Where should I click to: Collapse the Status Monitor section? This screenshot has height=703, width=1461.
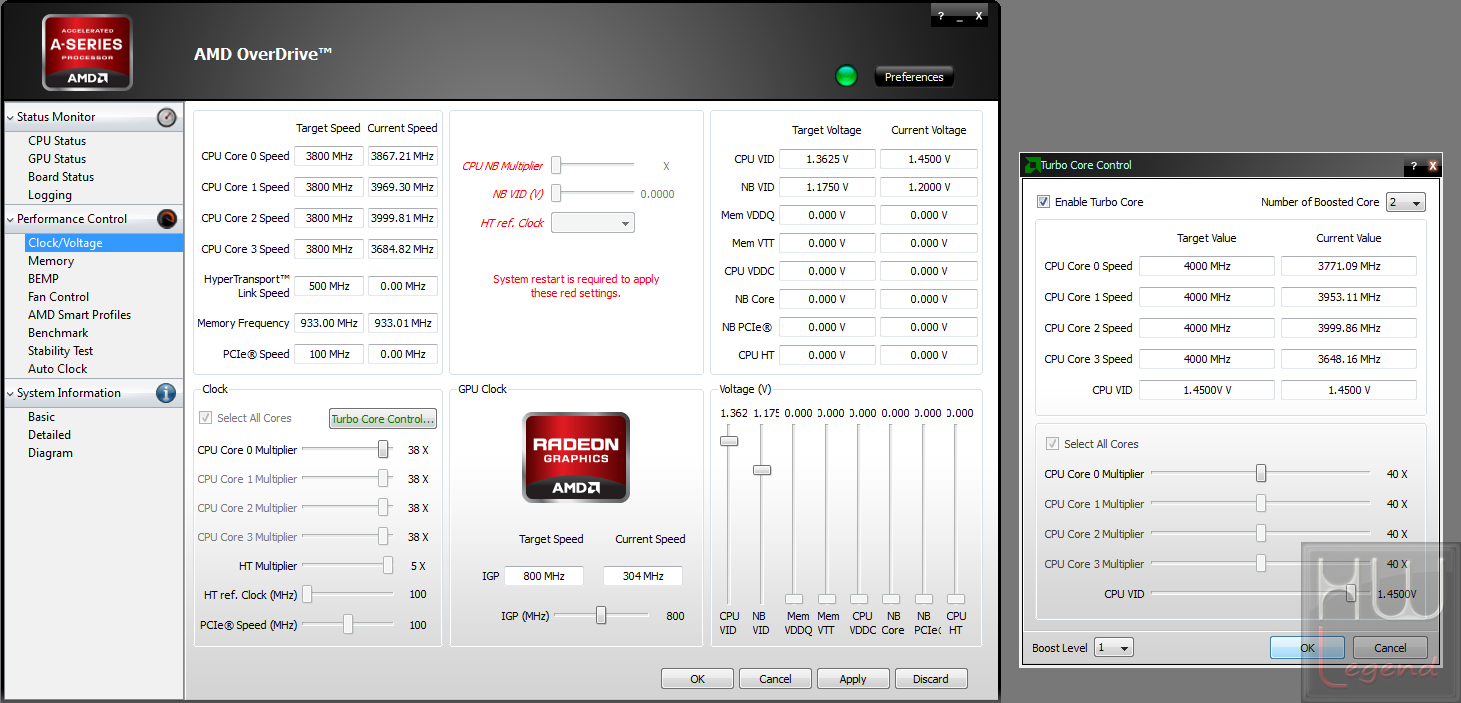(x=10, y=118)
